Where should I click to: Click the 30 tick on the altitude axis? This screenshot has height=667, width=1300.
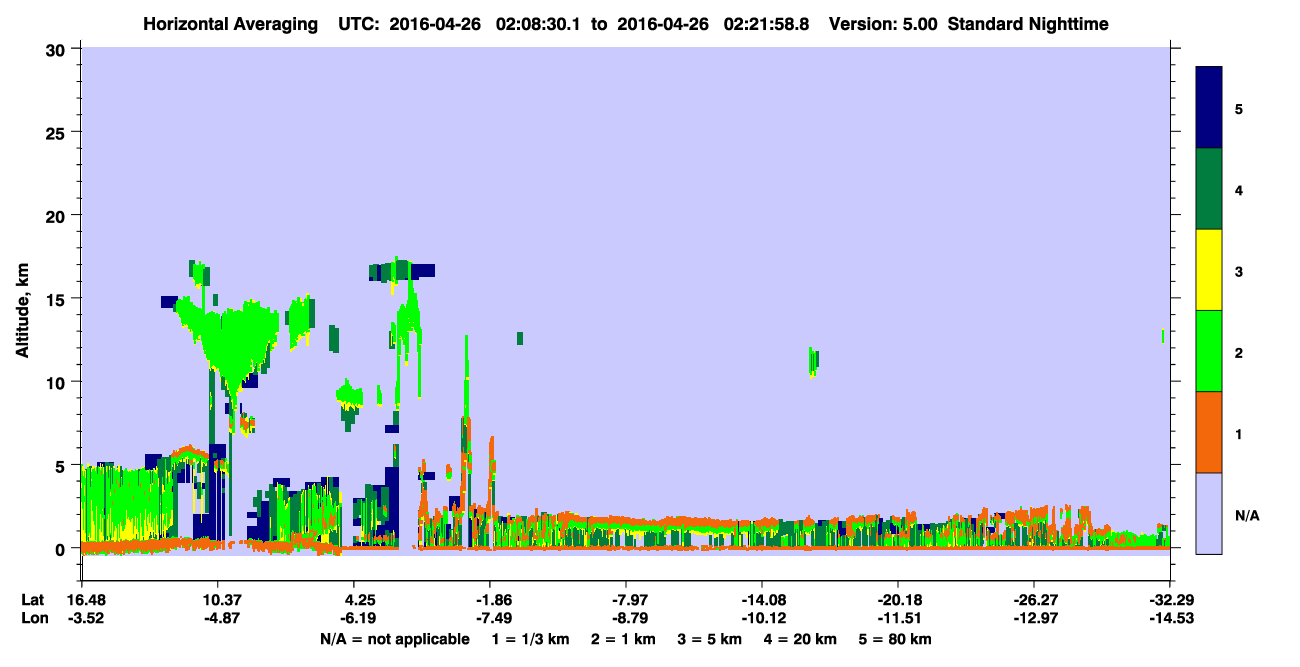click(57, 49)
